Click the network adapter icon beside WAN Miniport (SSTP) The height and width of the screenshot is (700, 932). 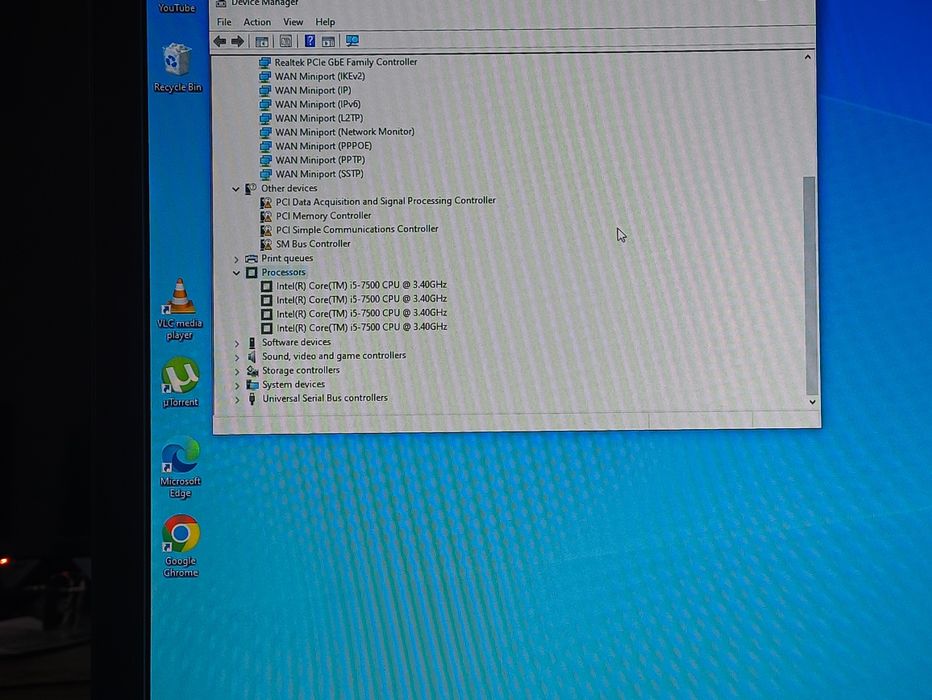(x=265, y=174)
